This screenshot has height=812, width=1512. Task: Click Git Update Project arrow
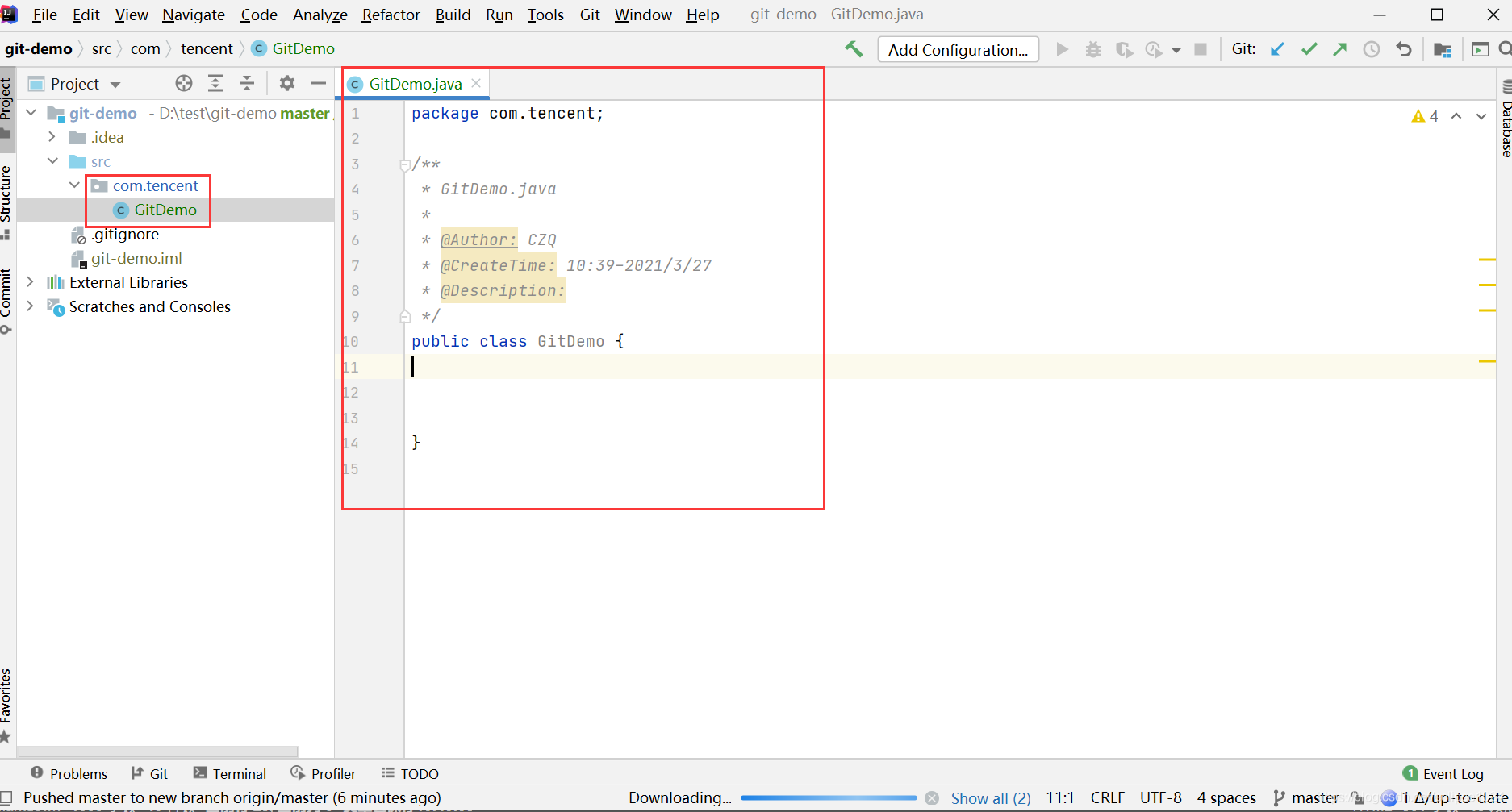(1278, 49)
